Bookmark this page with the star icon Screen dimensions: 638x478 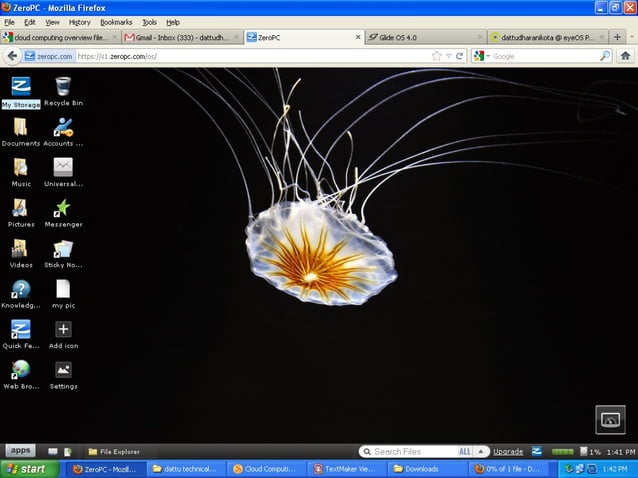436,56
